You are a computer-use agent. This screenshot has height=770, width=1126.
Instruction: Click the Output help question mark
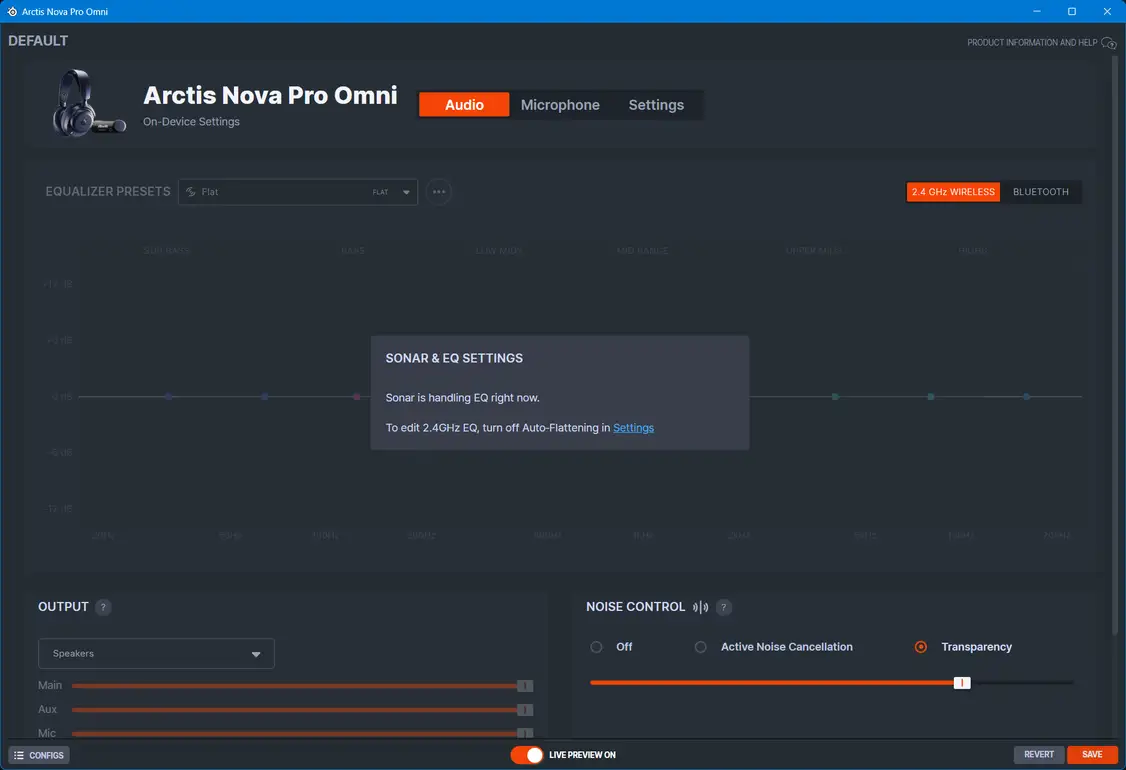click(103, 607)
